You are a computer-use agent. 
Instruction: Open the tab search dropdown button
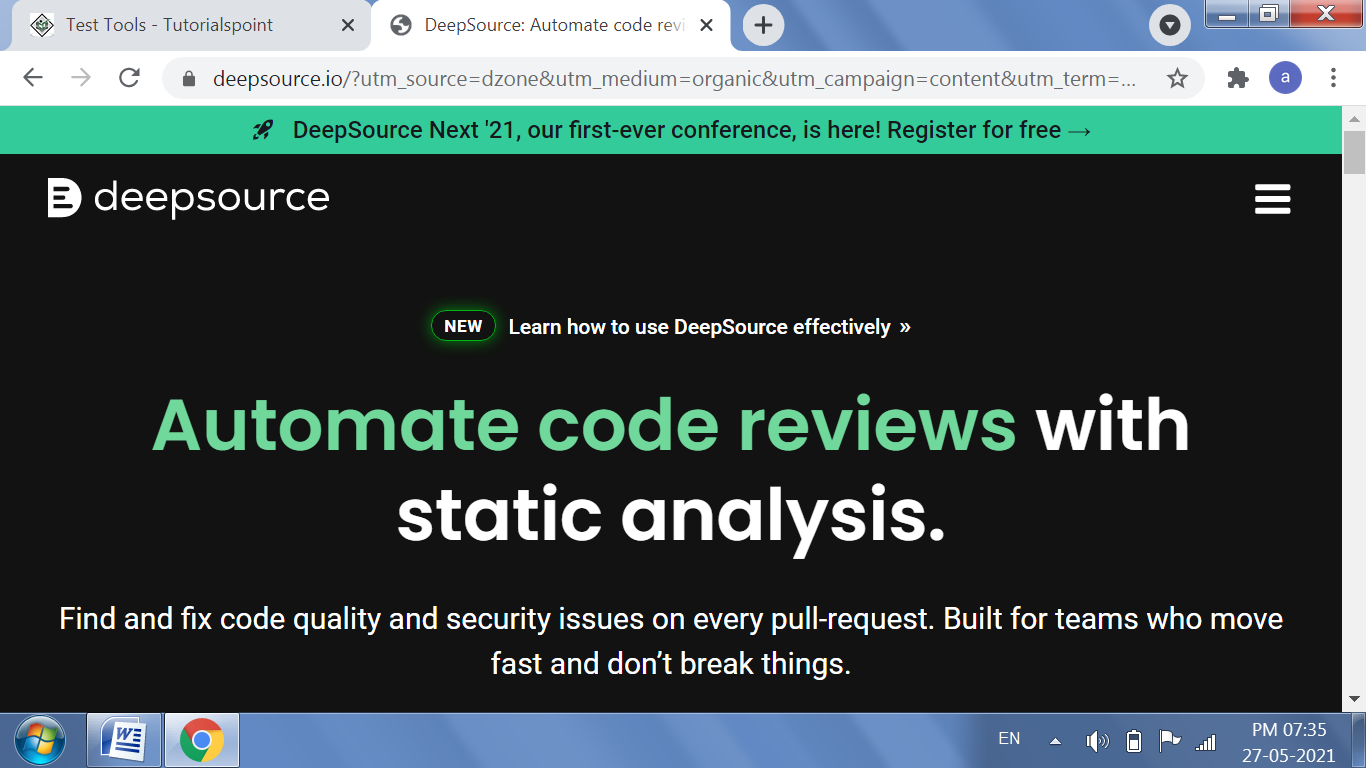[x=1170, y=25]
